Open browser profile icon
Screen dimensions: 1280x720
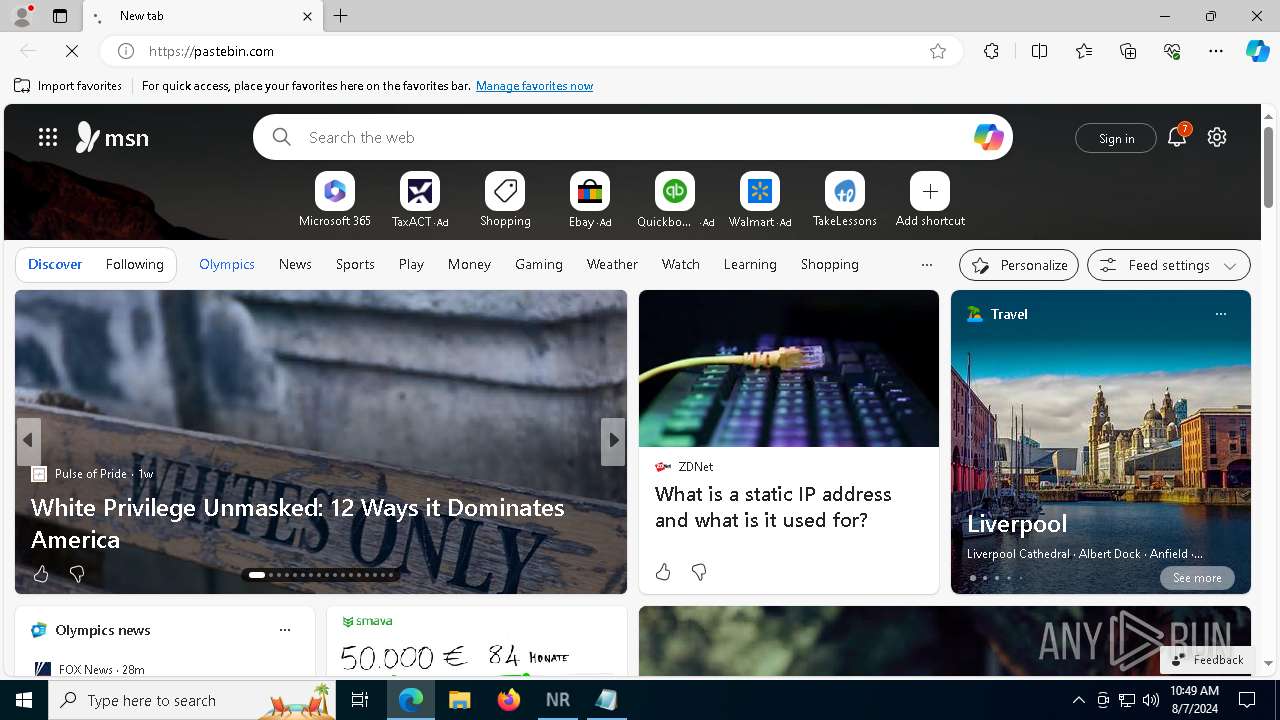21,16
